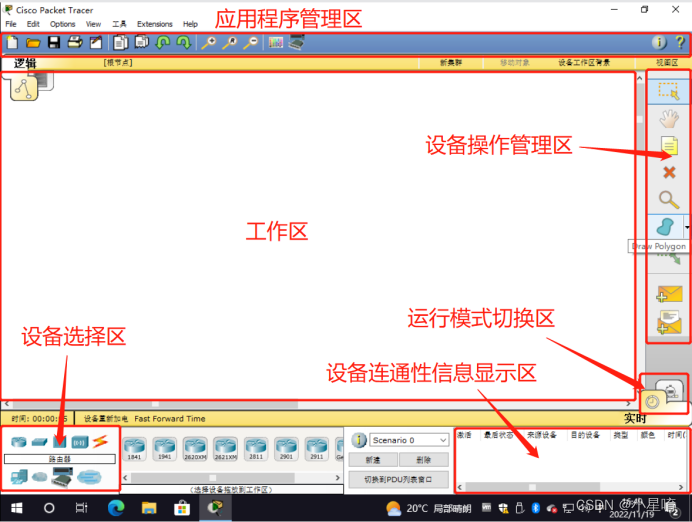
Task: Create a new file from the toolbar
Action: click(12, 43)
